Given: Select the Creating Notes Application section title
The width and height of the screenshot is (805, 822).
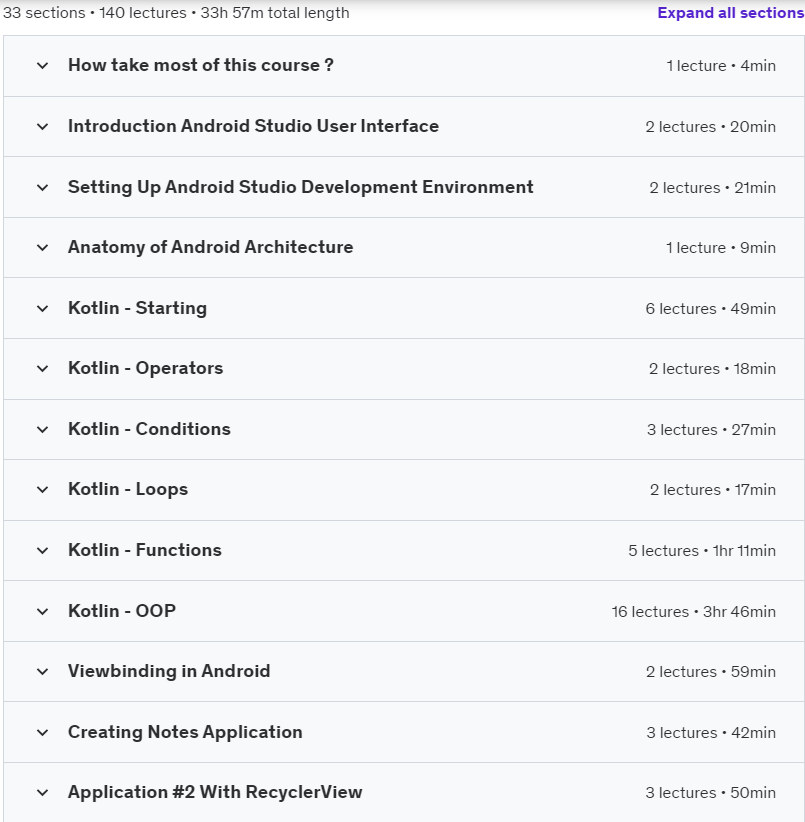Looking at the screenshot, I should click(x=185, y=732).
